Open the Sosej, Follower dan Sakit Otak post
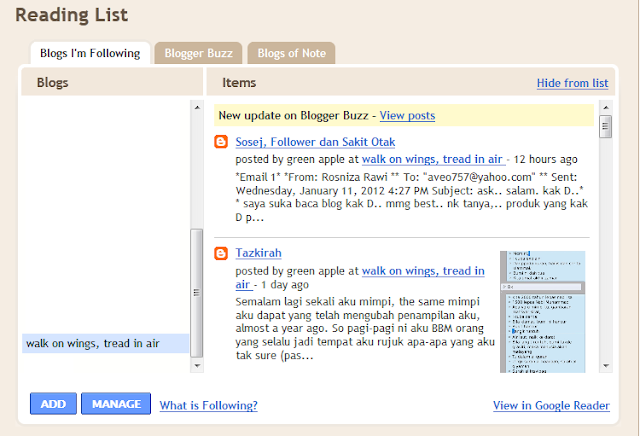Screen dimensions: 640x436 pyautogui.click(x=315, y=142)
